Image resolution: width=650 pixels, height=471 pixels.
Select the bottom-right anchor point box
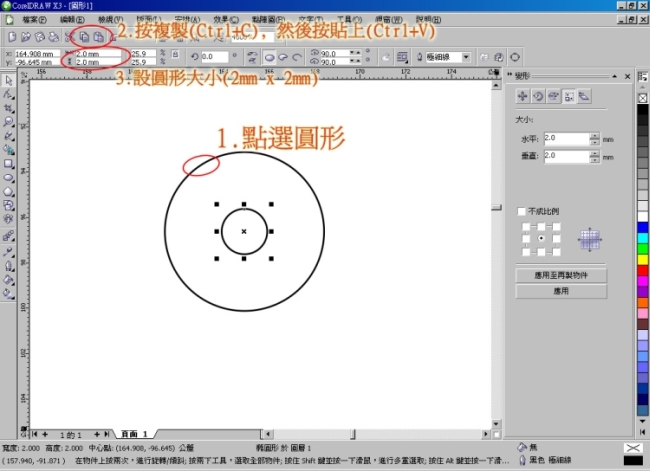[556, 252]
